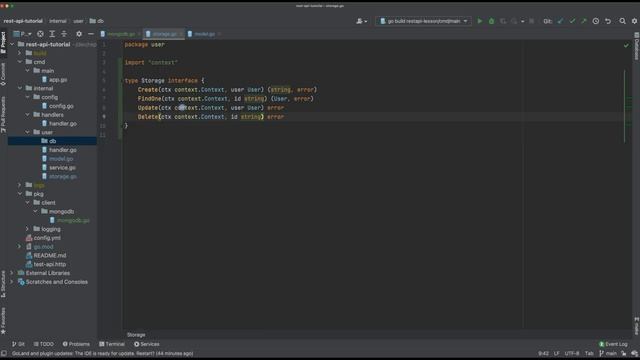Viewport: 640px width, 360px height.
Task: Open Git history clock icon
Action: tap(596, 21)
